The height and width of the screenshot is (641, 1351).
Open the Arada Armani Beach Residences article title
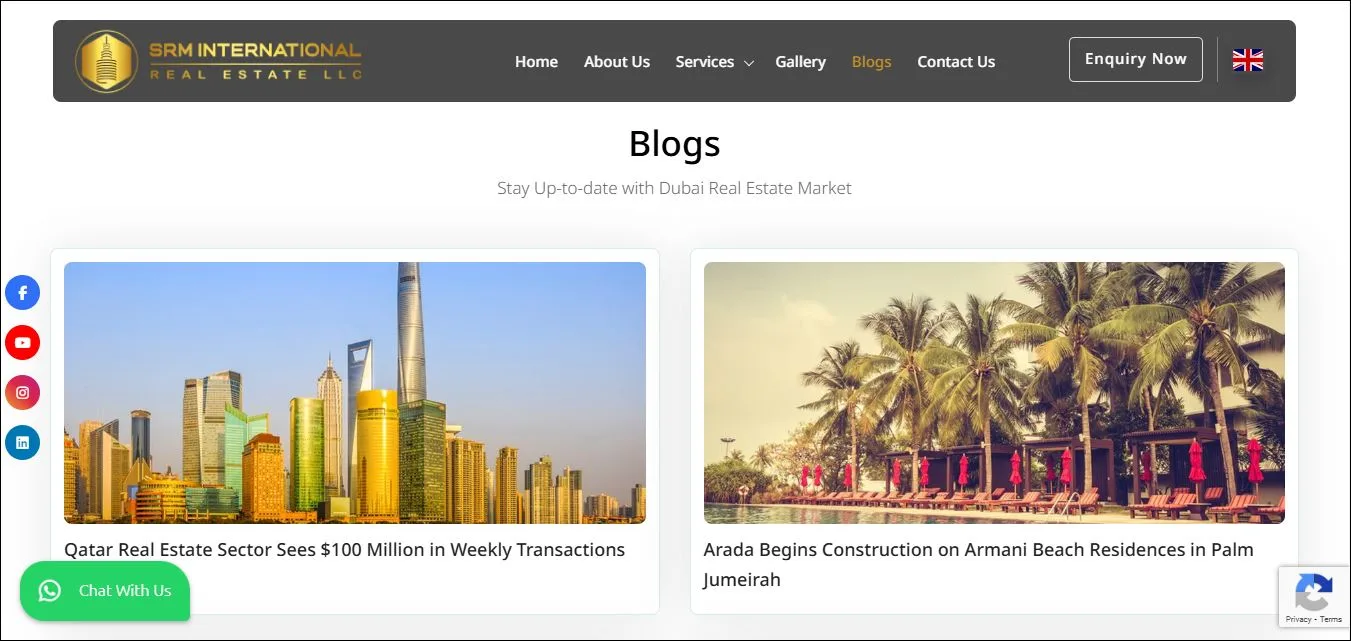[x=978, y=564]
